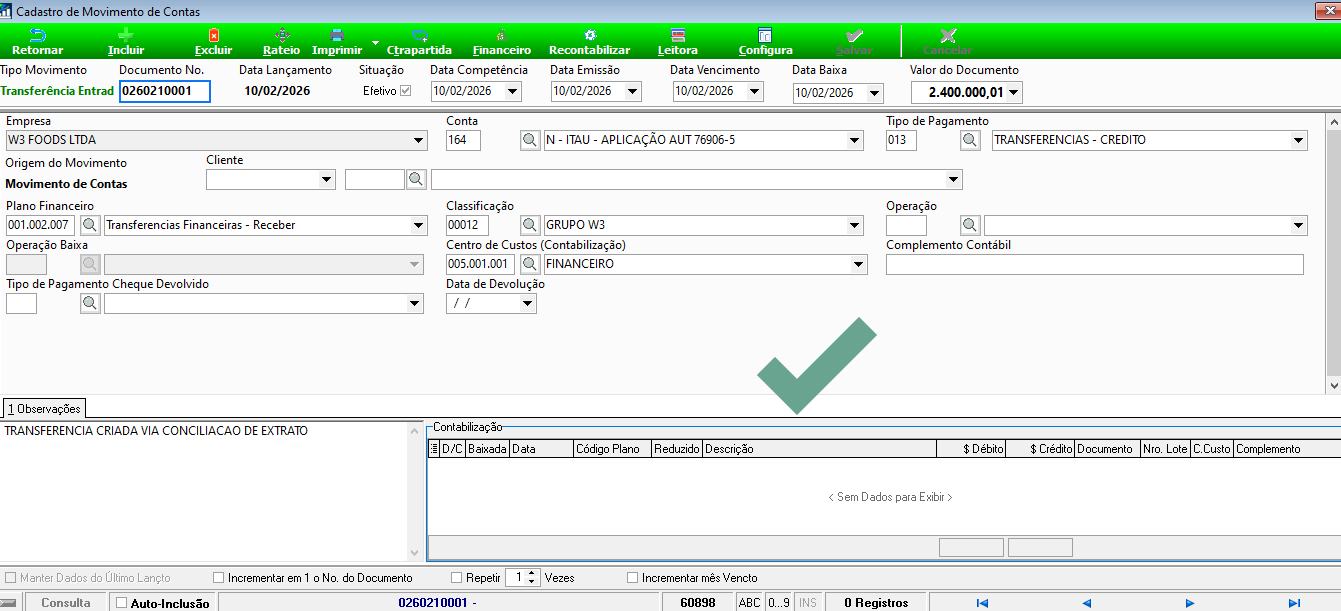The width and height of the screenshot is (1341, 611).
Task: Open the Centro de Custos lookup magnifier
Action: pos(530,264)
